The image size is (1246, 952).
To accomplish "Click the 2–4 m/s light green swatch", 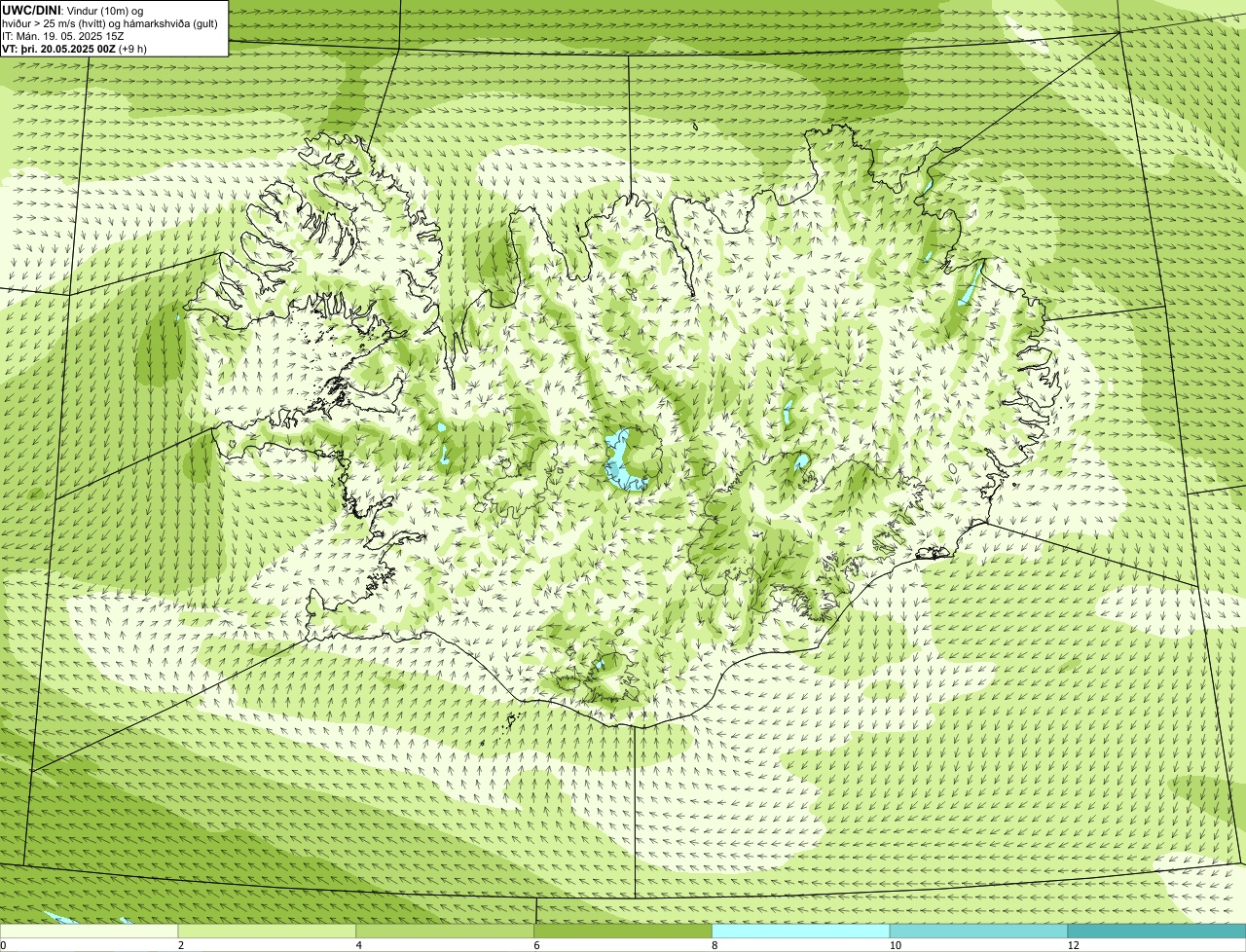I will pos(268,931).
